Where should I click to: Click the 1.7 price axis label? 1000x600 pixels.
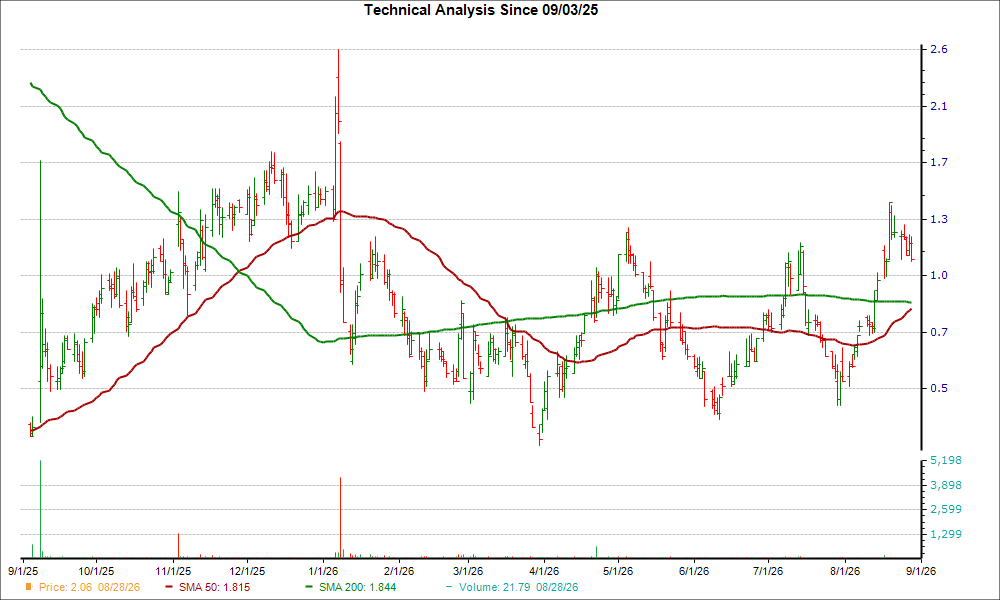939,163
